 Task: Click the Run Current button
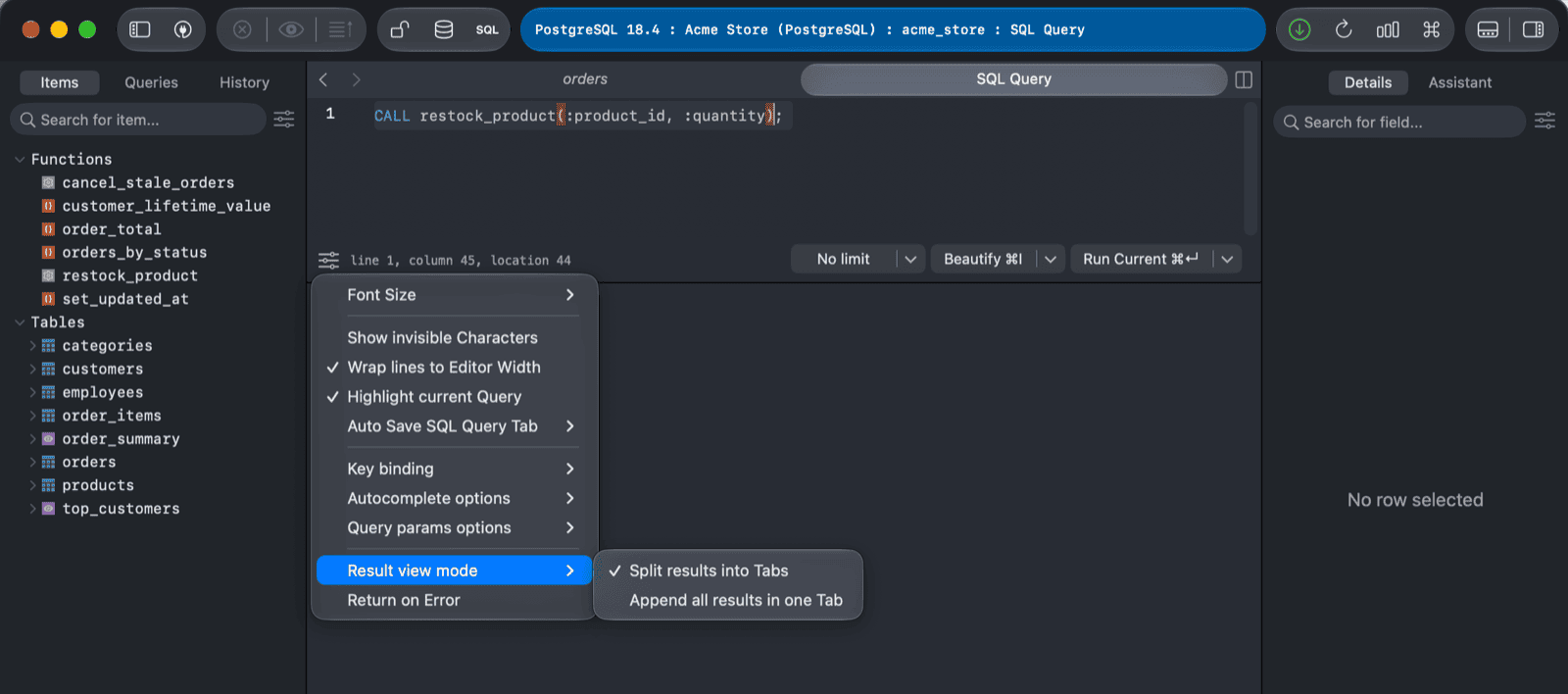click(x=1141, y=259)
